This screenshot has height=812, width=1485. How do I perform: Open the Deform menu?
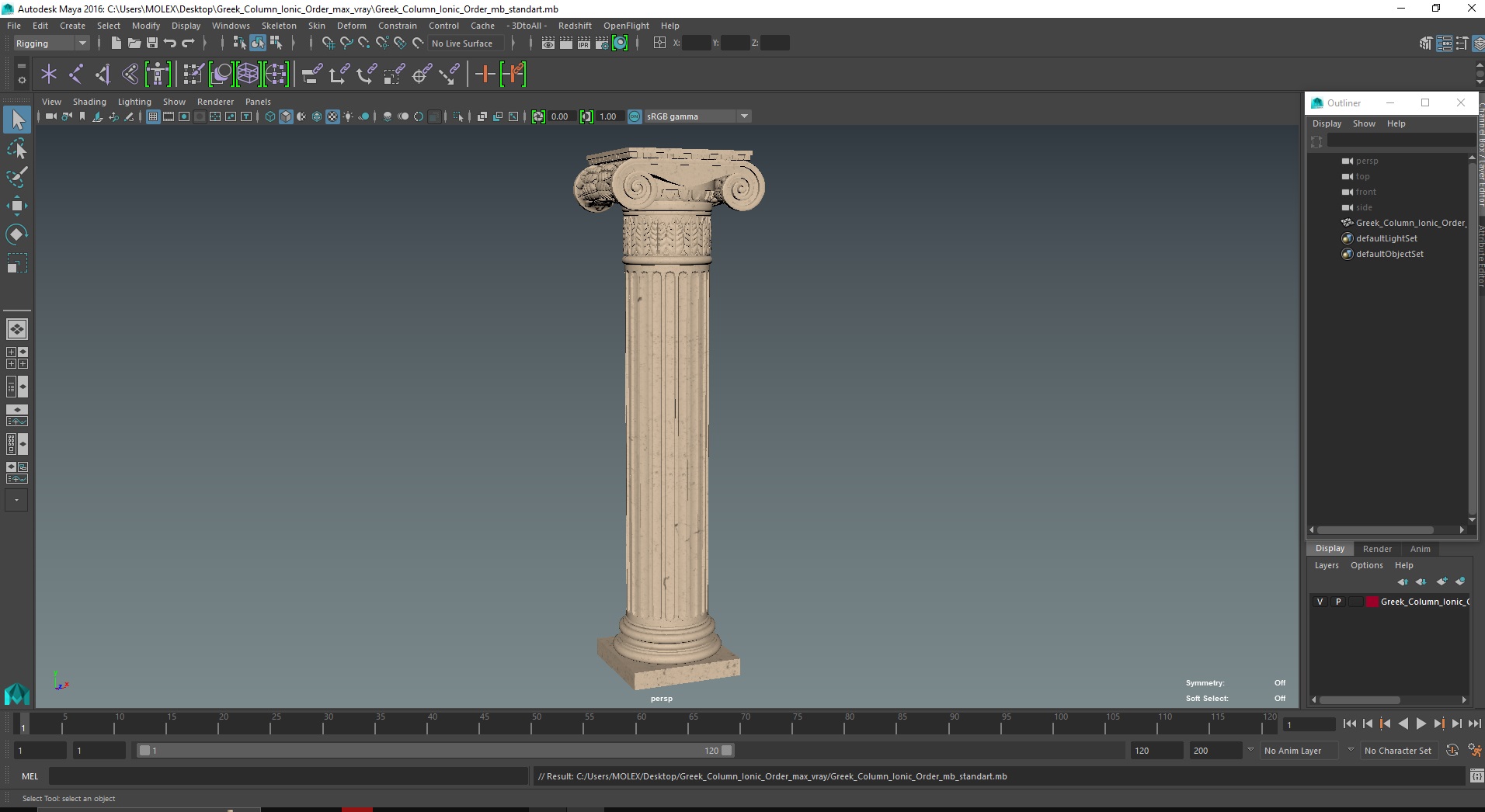pyautogui.click(x=351, y=26)
